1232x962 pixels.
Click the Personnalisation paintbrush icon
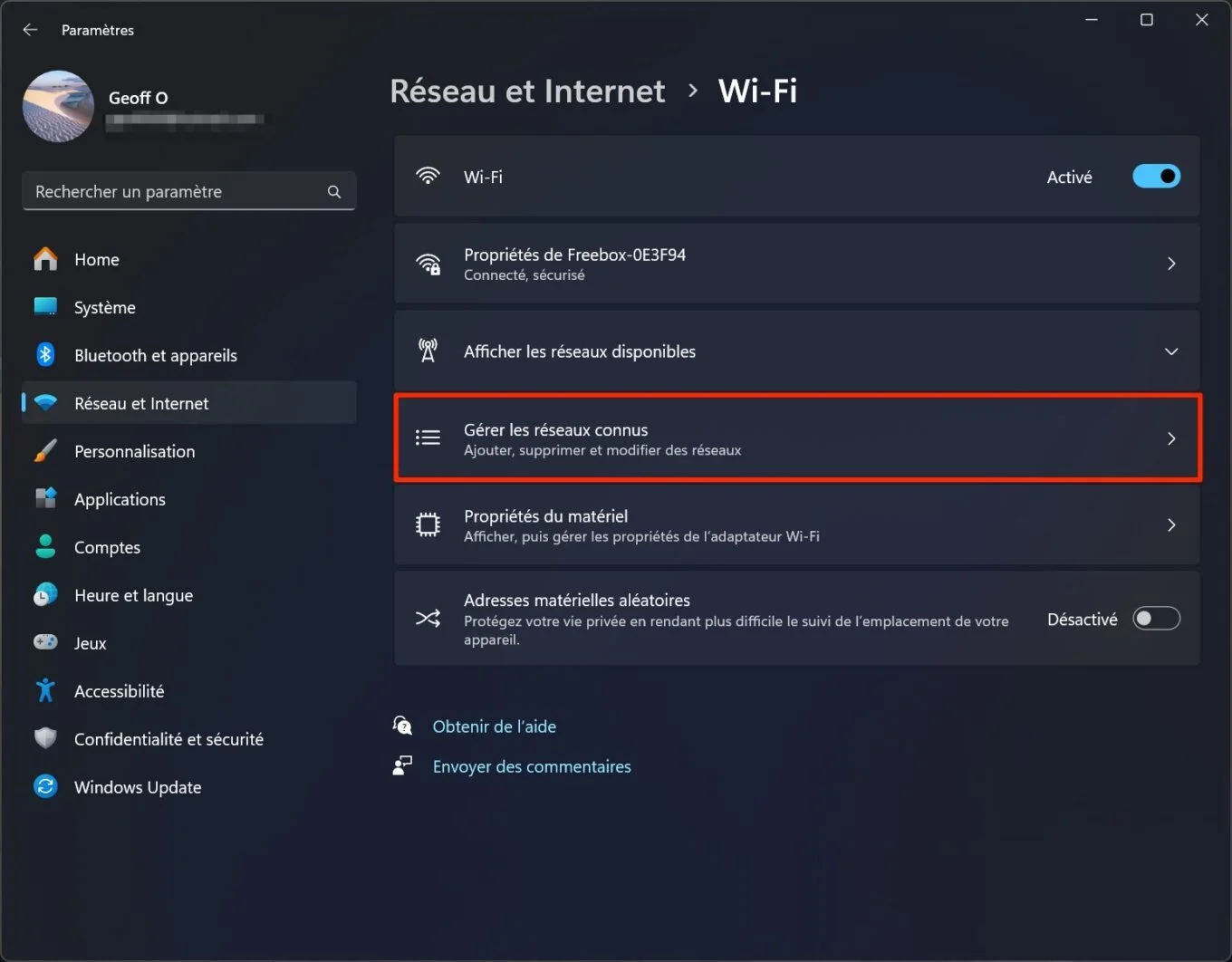point(45,450)
